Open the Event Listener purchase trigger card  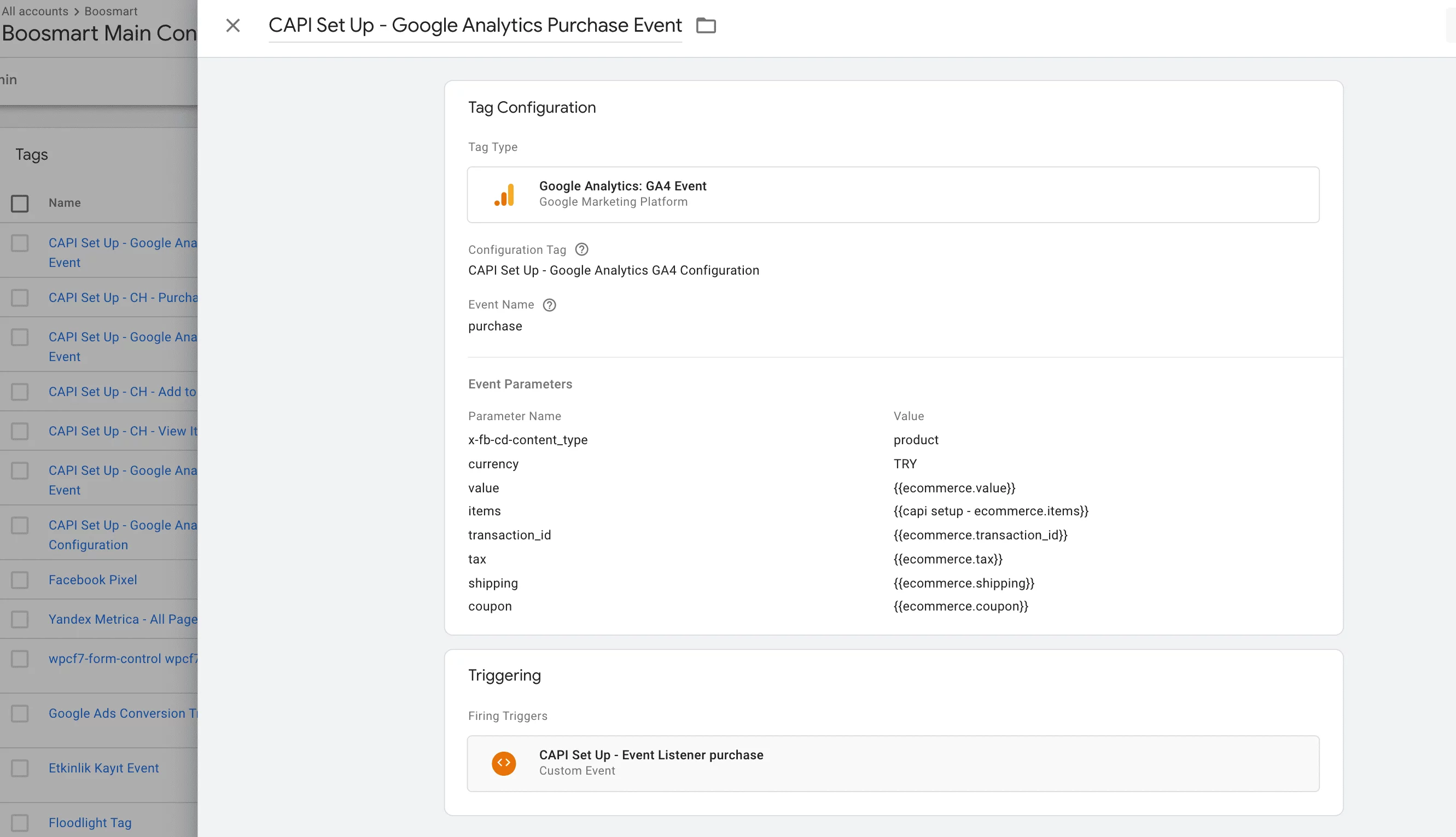[893, 763]
